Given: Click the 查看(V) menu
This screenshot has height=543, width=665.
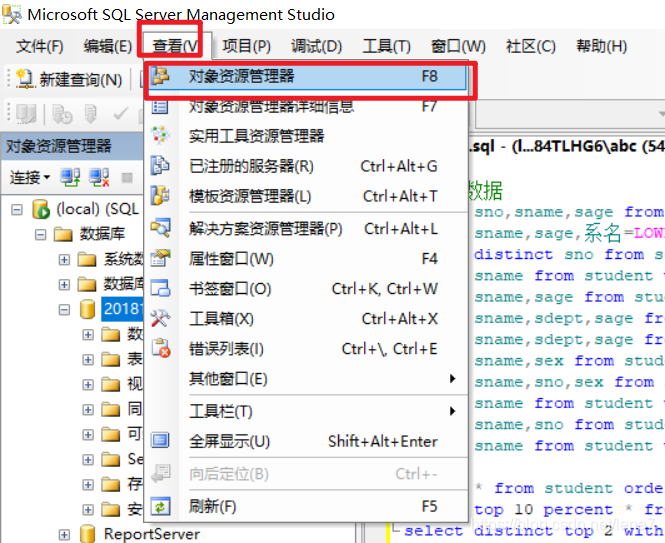Looking at the screenshot, I should (x=176, y=46).
